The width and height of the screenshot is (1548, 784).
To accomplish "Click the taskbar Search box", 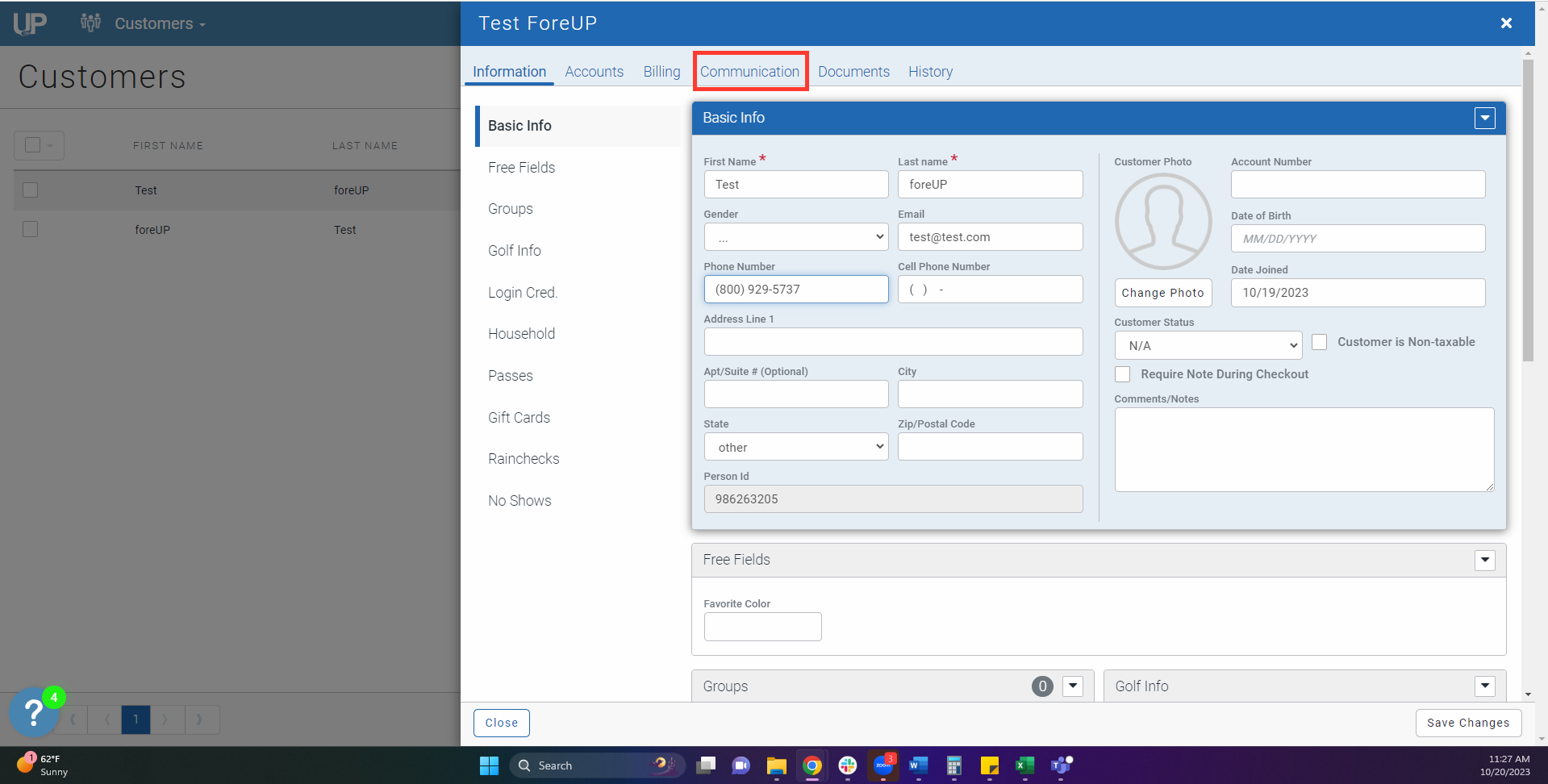I will point(597,765).
